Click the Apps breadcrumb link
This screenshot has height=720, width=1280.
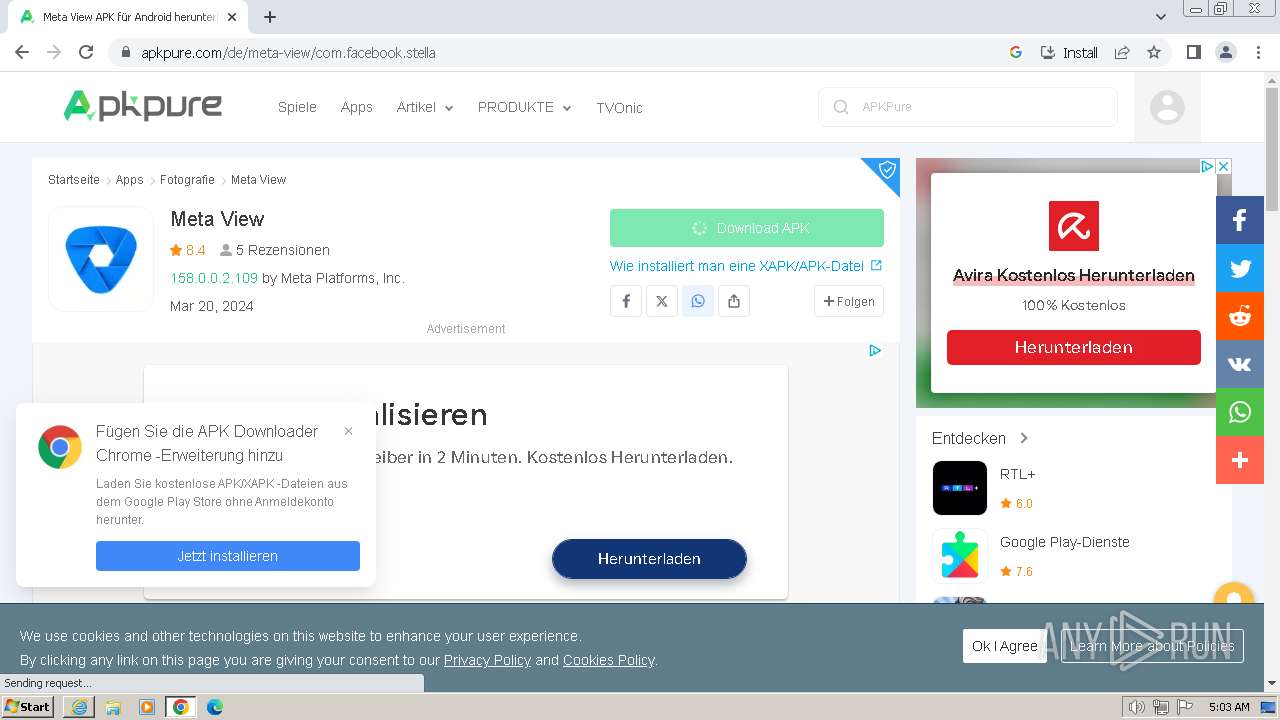coord(129,180)
